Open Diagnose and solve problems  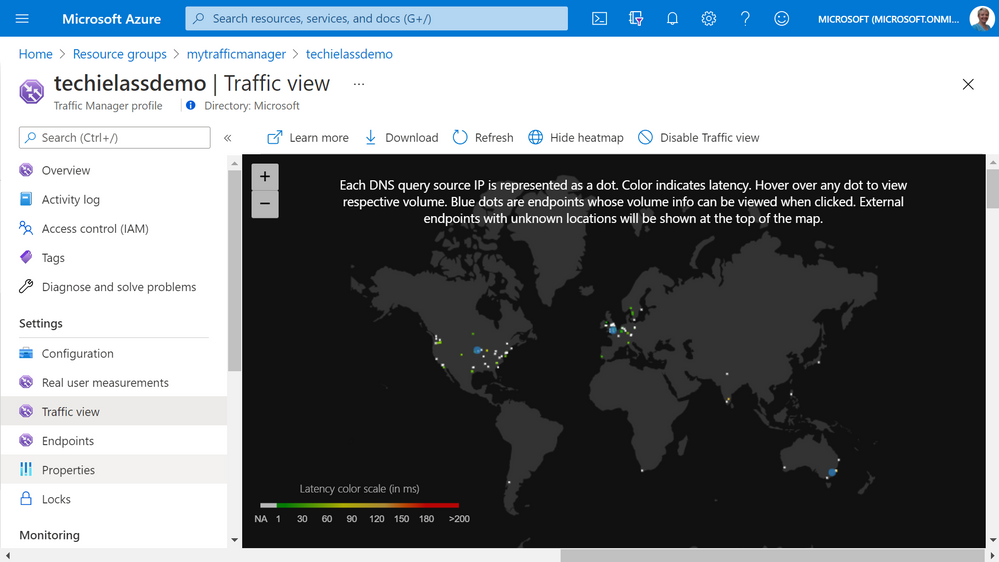click(114, 287)
